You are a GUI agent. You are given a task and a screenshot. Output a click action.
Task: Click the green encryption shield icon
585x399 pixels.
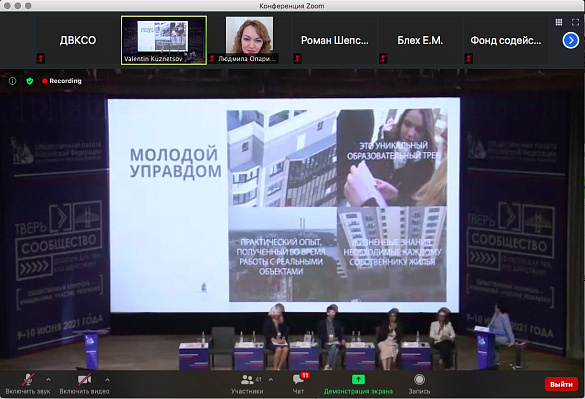30,81
